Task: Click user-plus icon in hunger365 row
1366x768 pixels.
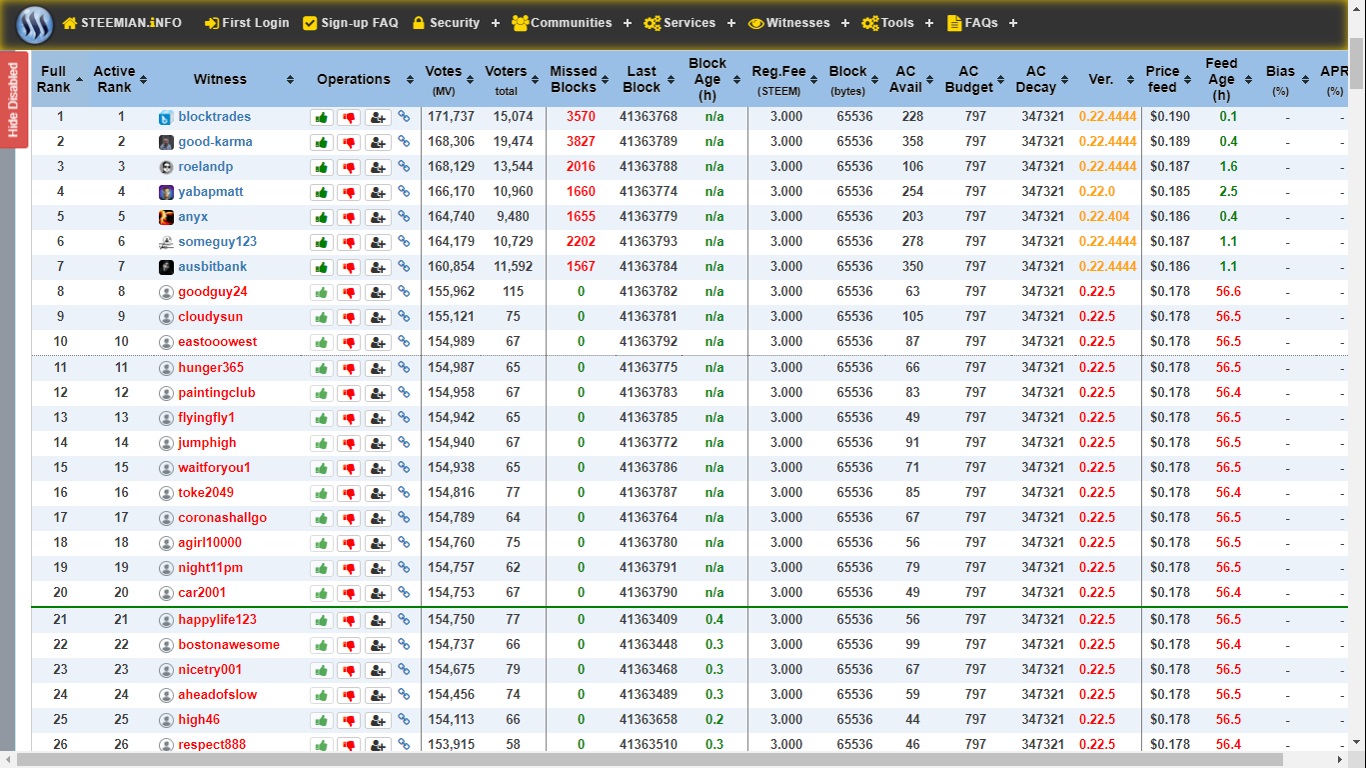Action: [378, 369]
